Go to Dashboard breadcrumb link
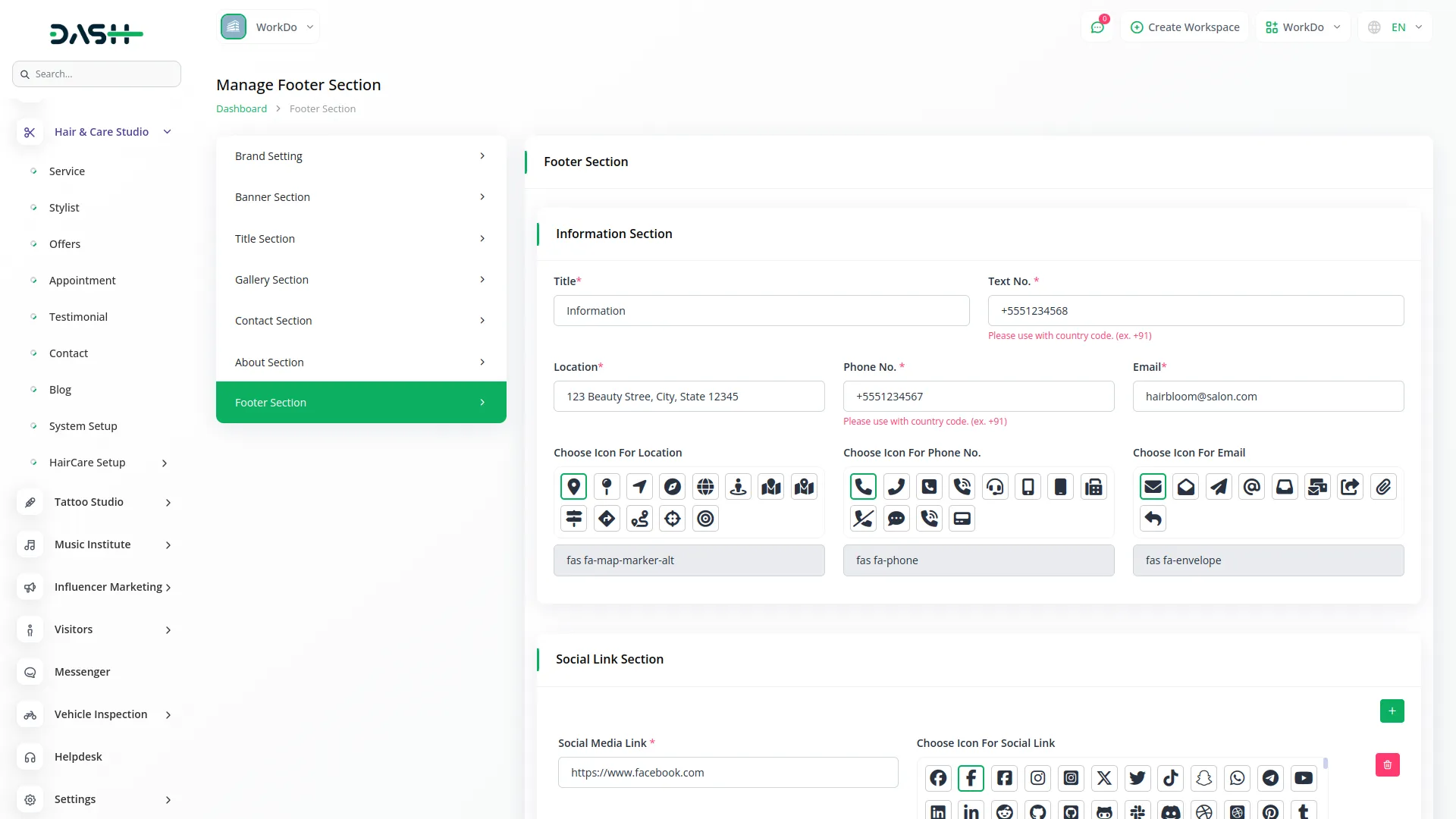 tap(241, 109)
